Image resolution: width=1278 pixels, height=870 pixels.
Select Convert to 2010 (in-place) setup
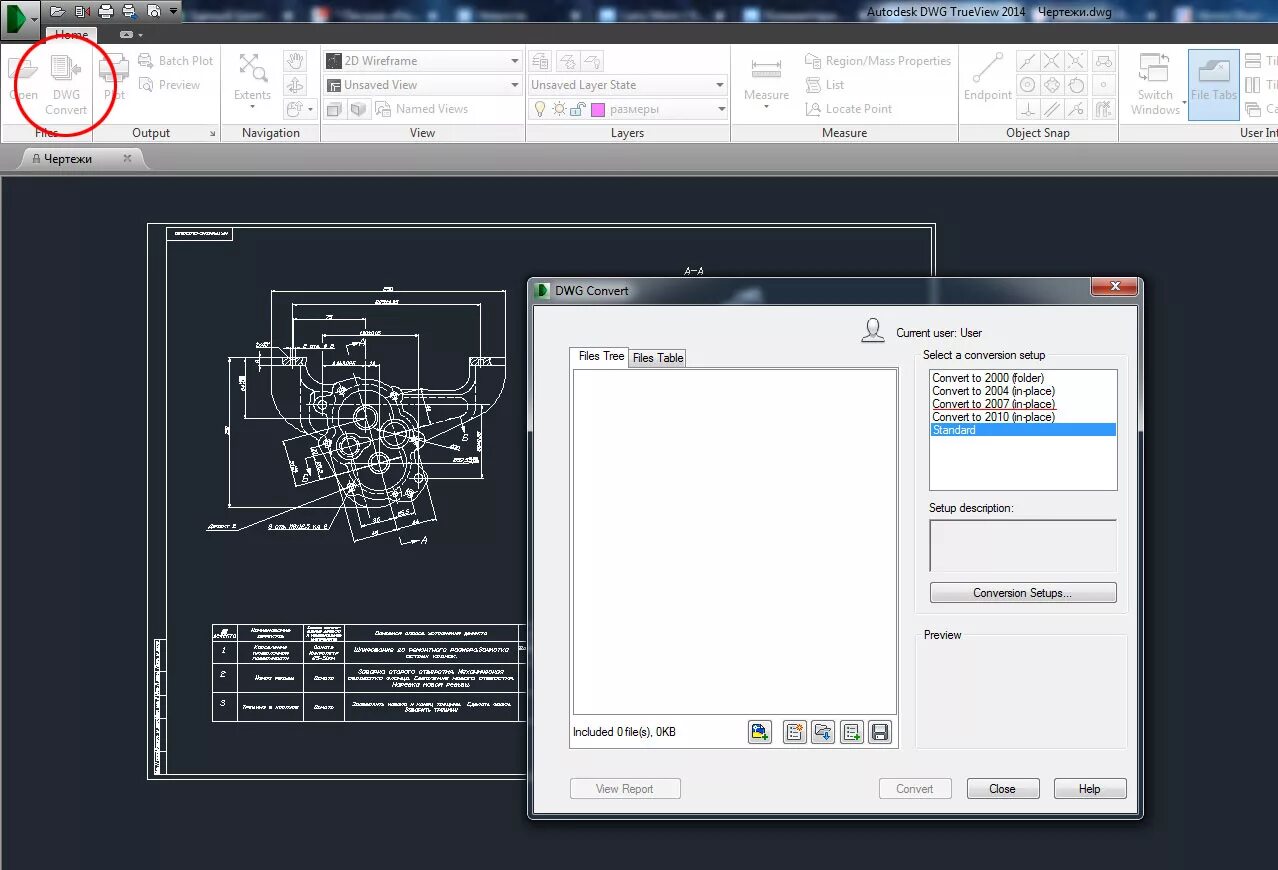pyautogui.click(x=993, y=417)
